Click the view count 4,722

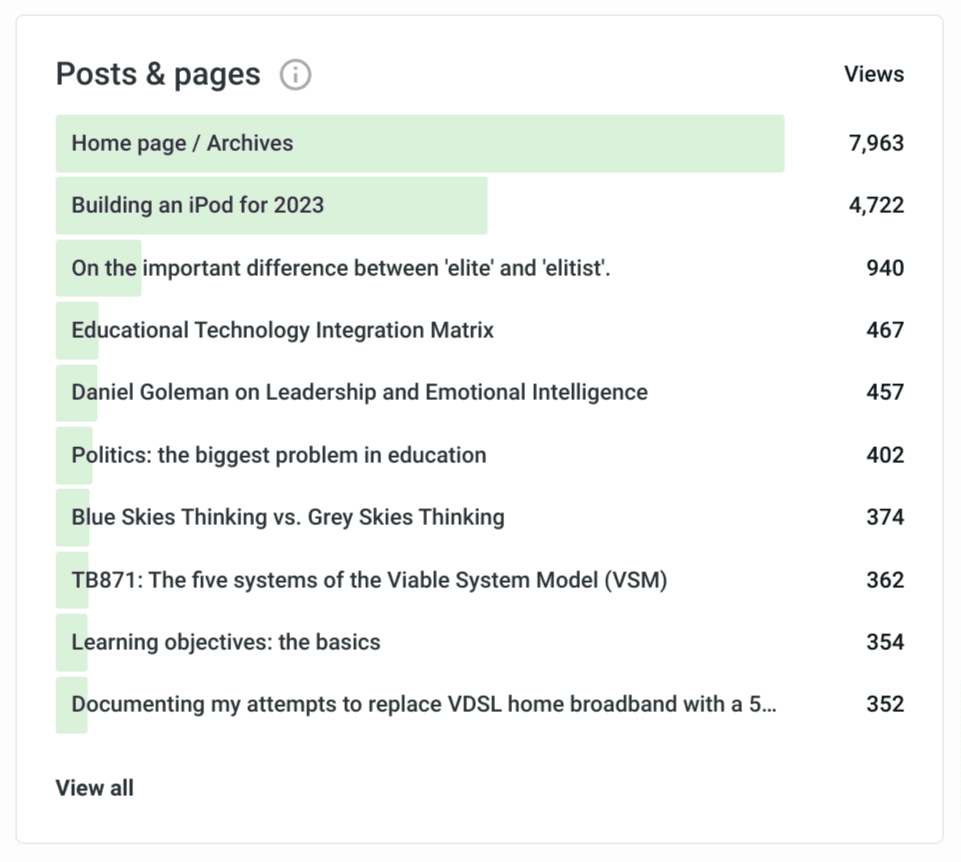tap(875, 205)
